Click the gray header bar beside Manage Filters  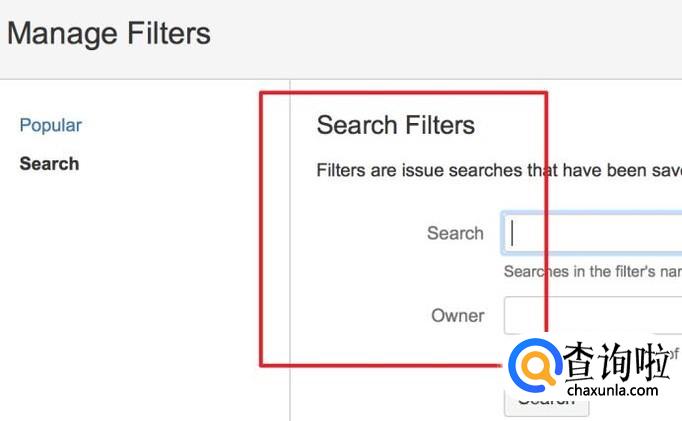(450, 35)
